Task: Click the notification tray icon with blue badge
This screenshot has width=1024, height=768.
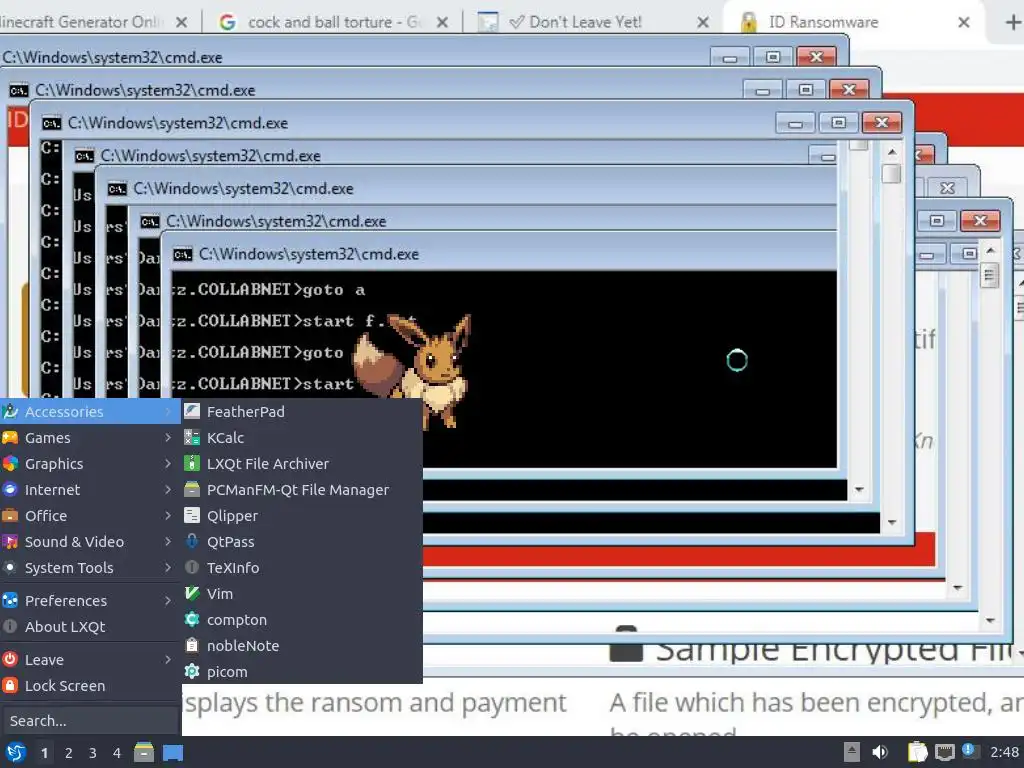Action: 969,751
